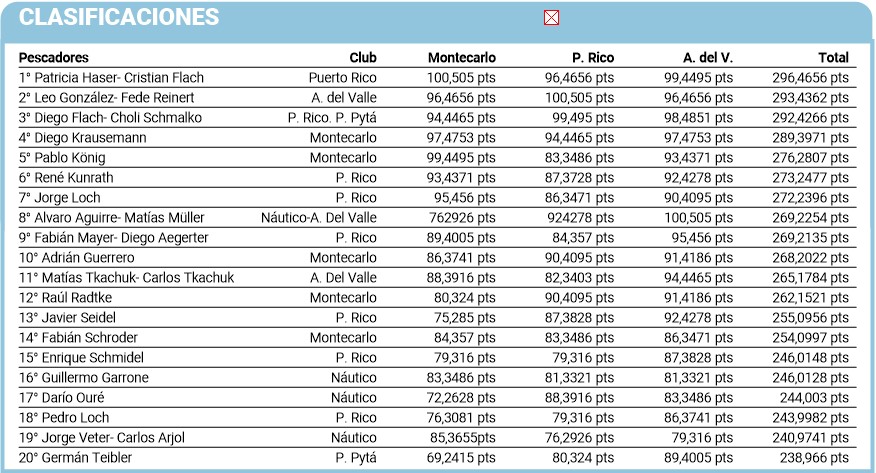Click the CLASIFICACIONES title

[x=119, y=17]
